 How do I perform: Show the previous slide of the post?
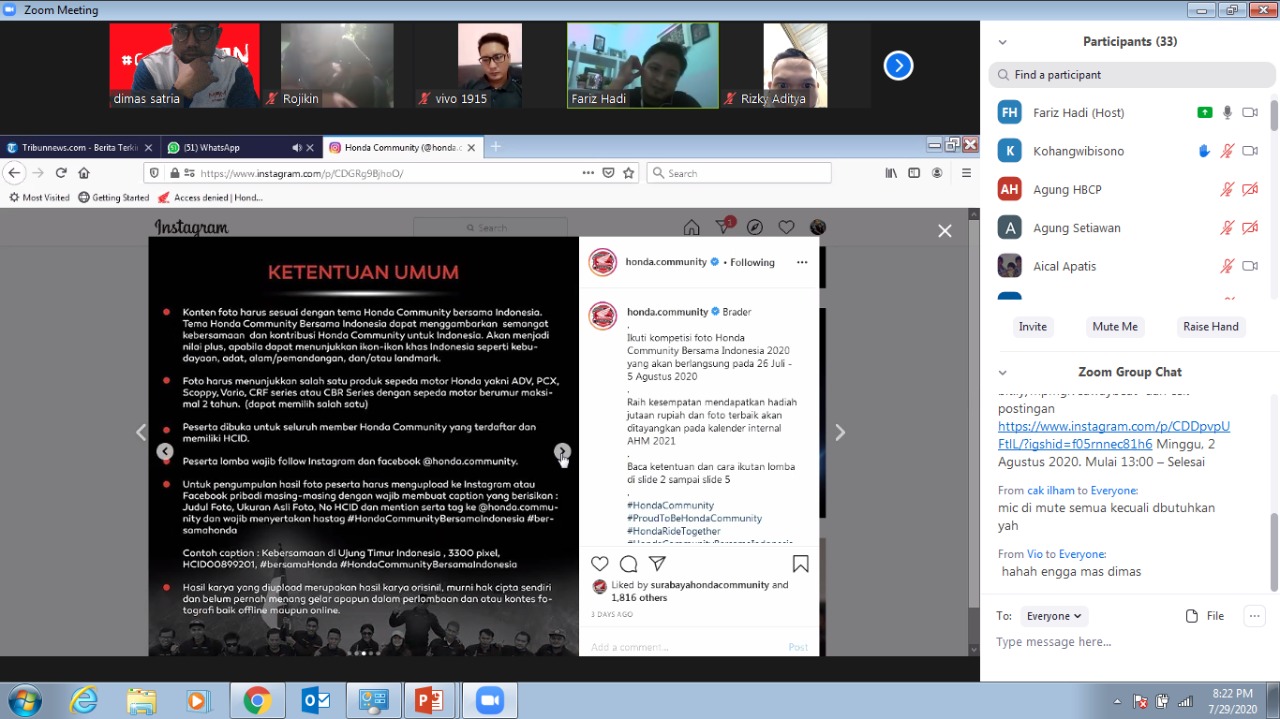(x=165, y=452)
